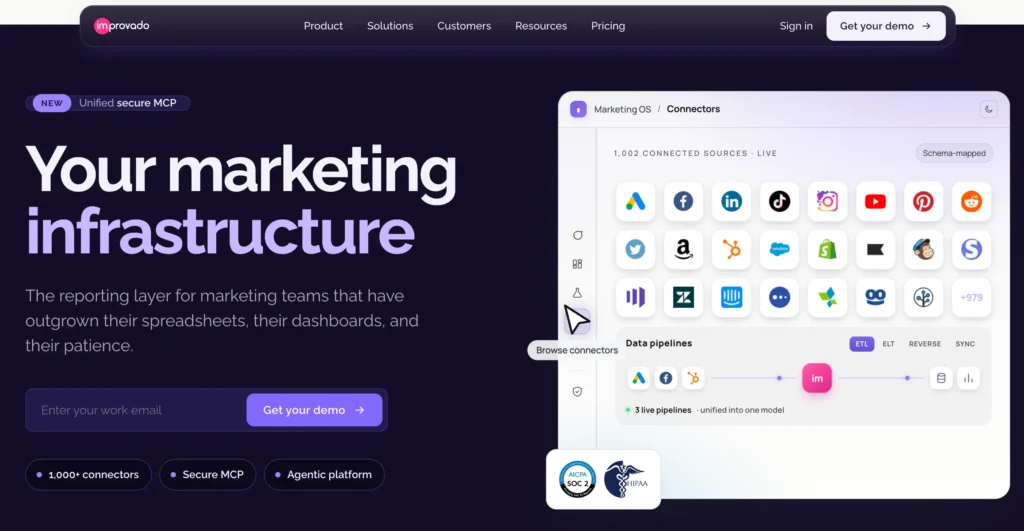Screen dimensions: 1024x531
Task: Open the Twitter bird connector tile
Action: (635, 249)
